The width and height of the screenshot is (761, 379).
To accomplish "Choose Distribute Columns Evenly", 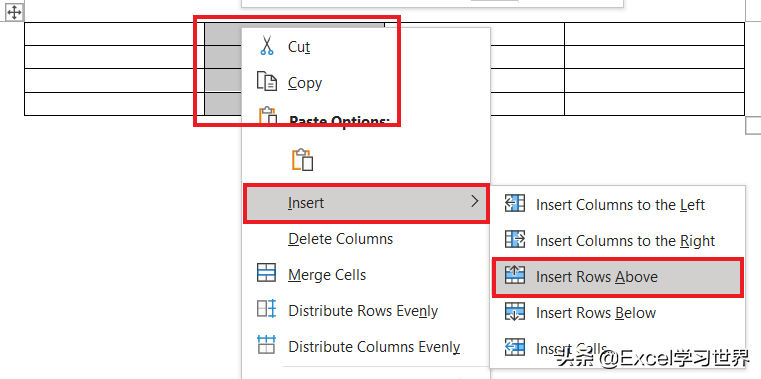I will coord(366,346).
